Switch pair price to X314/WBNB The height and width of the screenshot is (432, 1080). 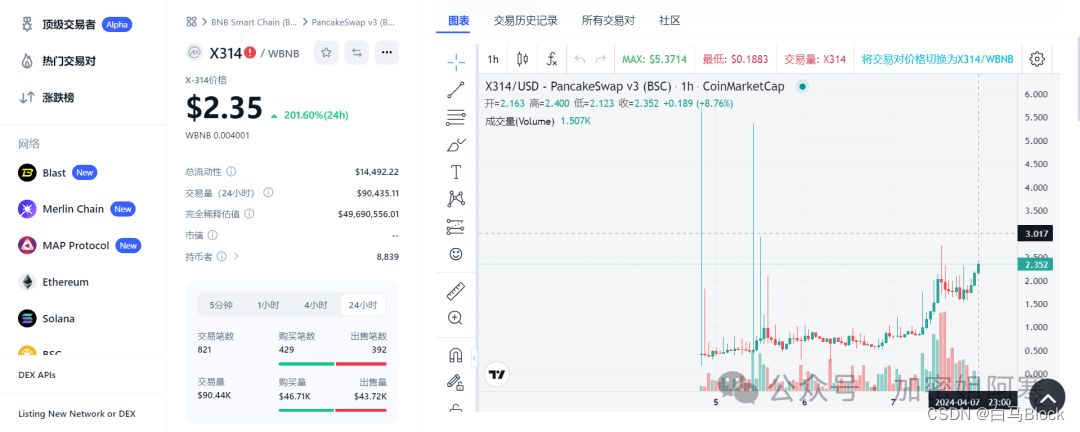(937, 59)
